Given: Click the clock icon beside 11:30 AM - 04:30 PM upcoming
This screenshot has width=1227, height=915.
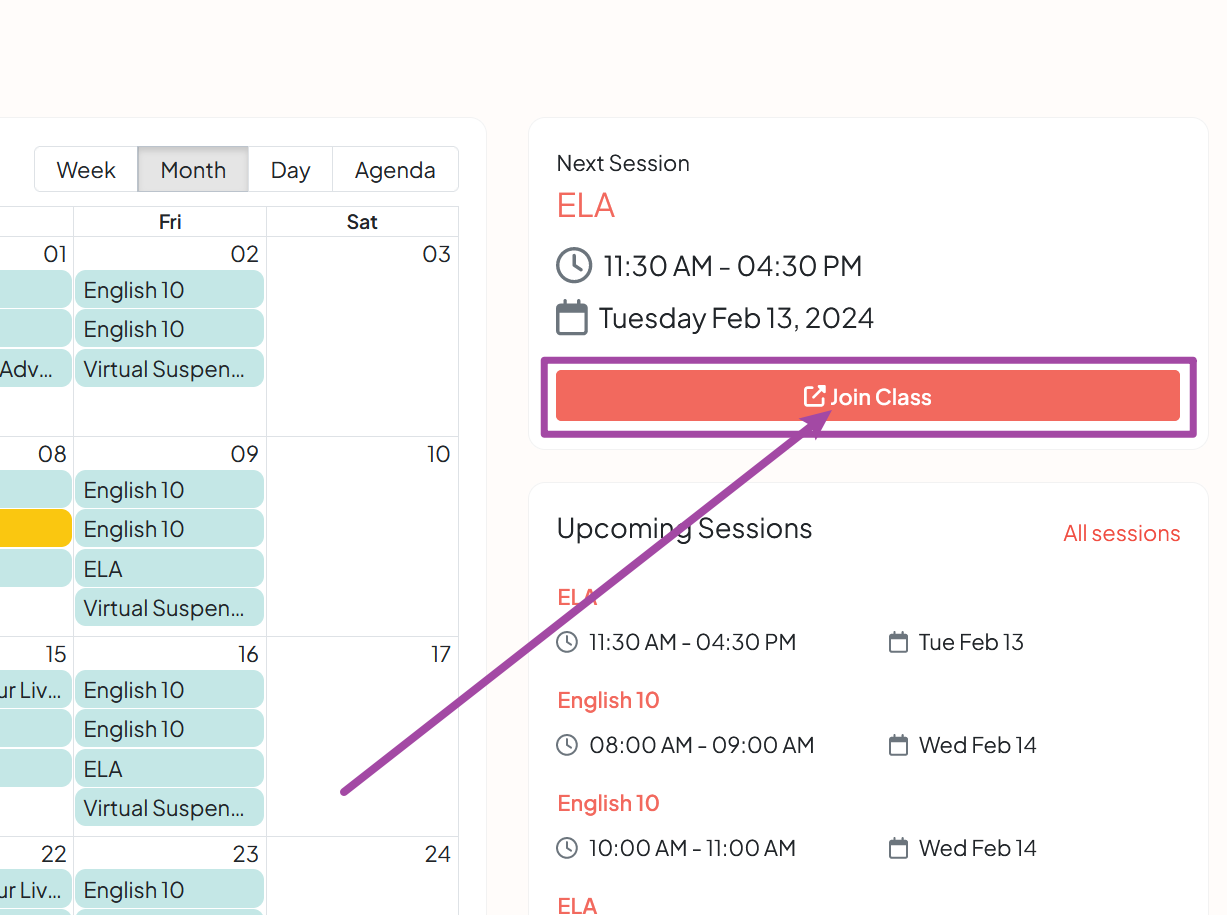Looking at the screenshot, I should 567,642.
